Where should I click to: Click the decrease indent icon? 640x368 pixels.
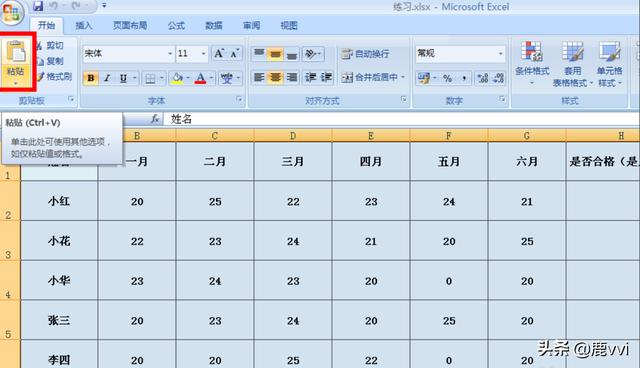(x=311, y=77)
